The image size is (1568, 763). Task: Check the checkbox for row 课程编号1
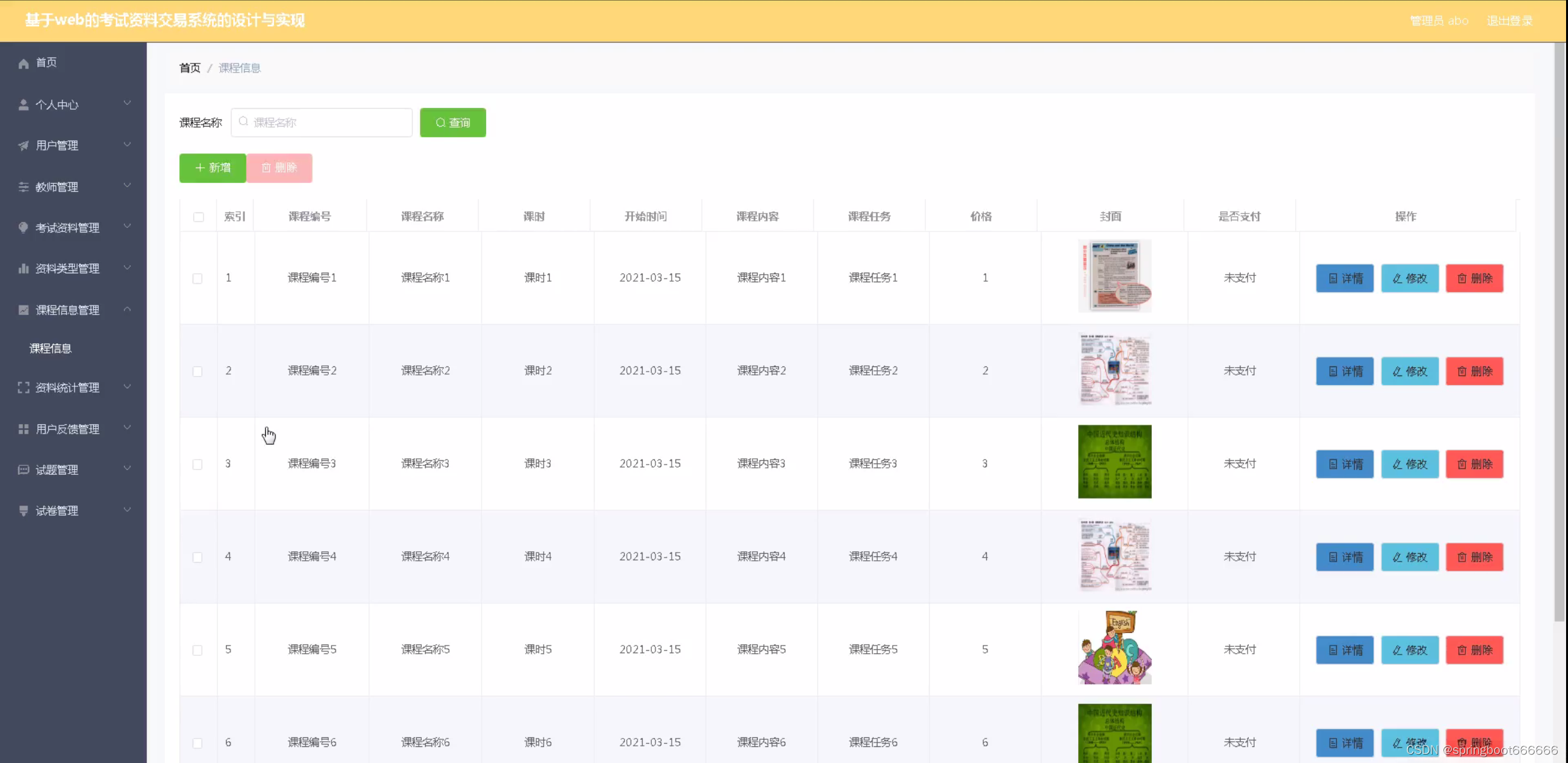click(x=198, y=279)
